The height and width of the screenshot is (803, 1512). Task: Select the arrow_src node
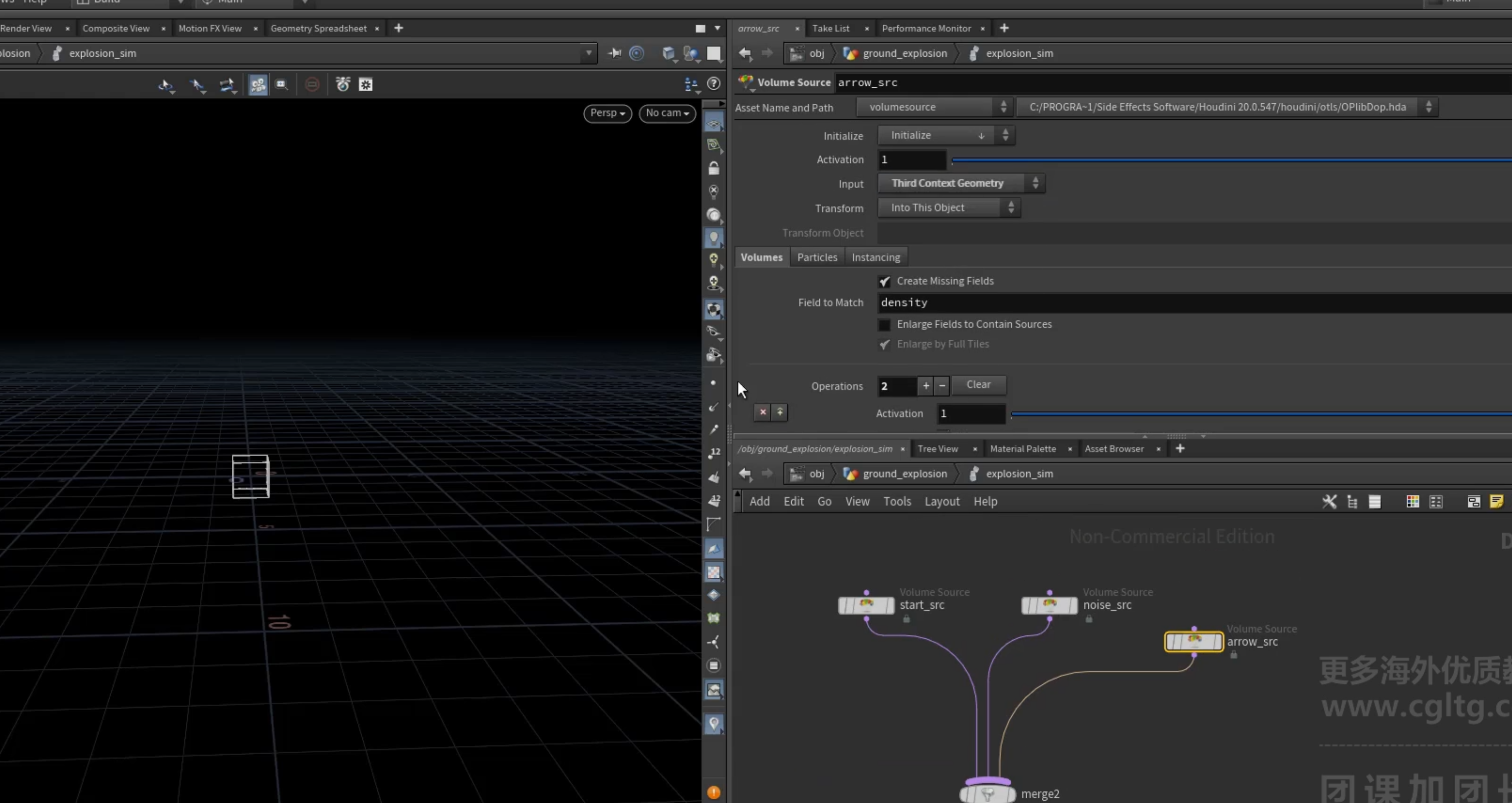[x=1194, y=642]
